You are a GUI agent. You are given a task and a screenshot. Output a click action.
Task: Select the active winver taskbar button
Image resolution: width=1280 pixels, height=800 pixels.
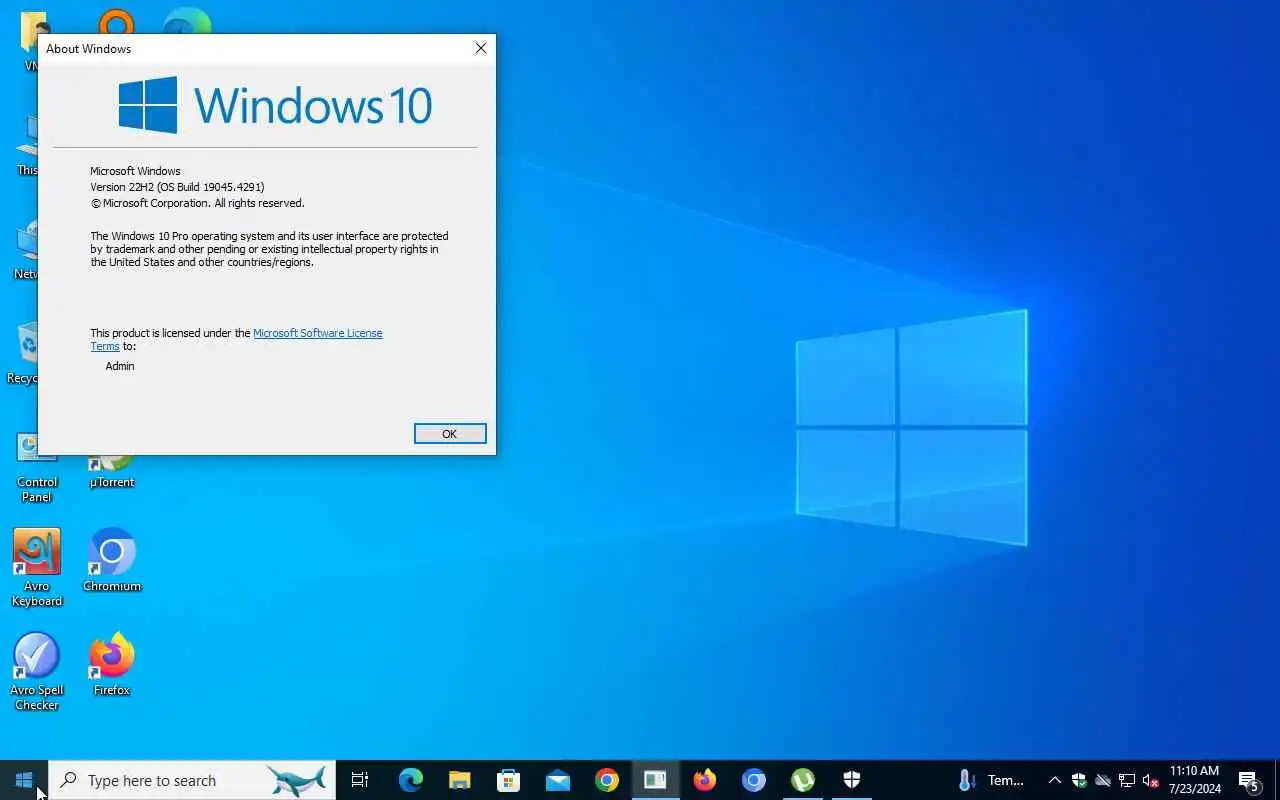pos(655,780)
